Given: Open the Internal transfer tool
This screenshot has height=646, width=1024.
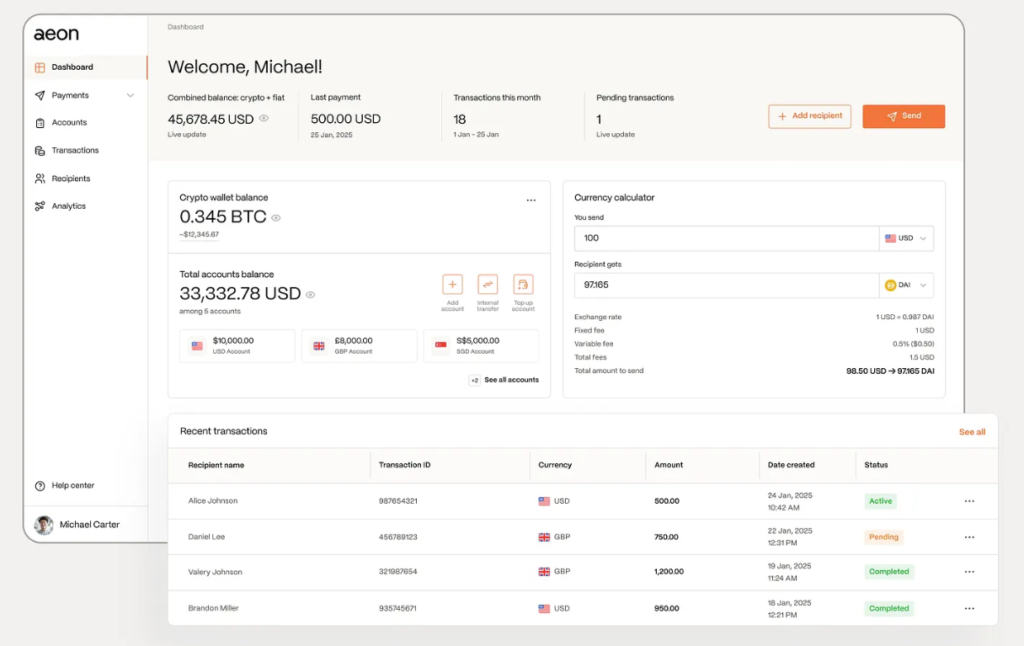Looking at the screenshot, I should pyautogui.click(x=487, y=285).
